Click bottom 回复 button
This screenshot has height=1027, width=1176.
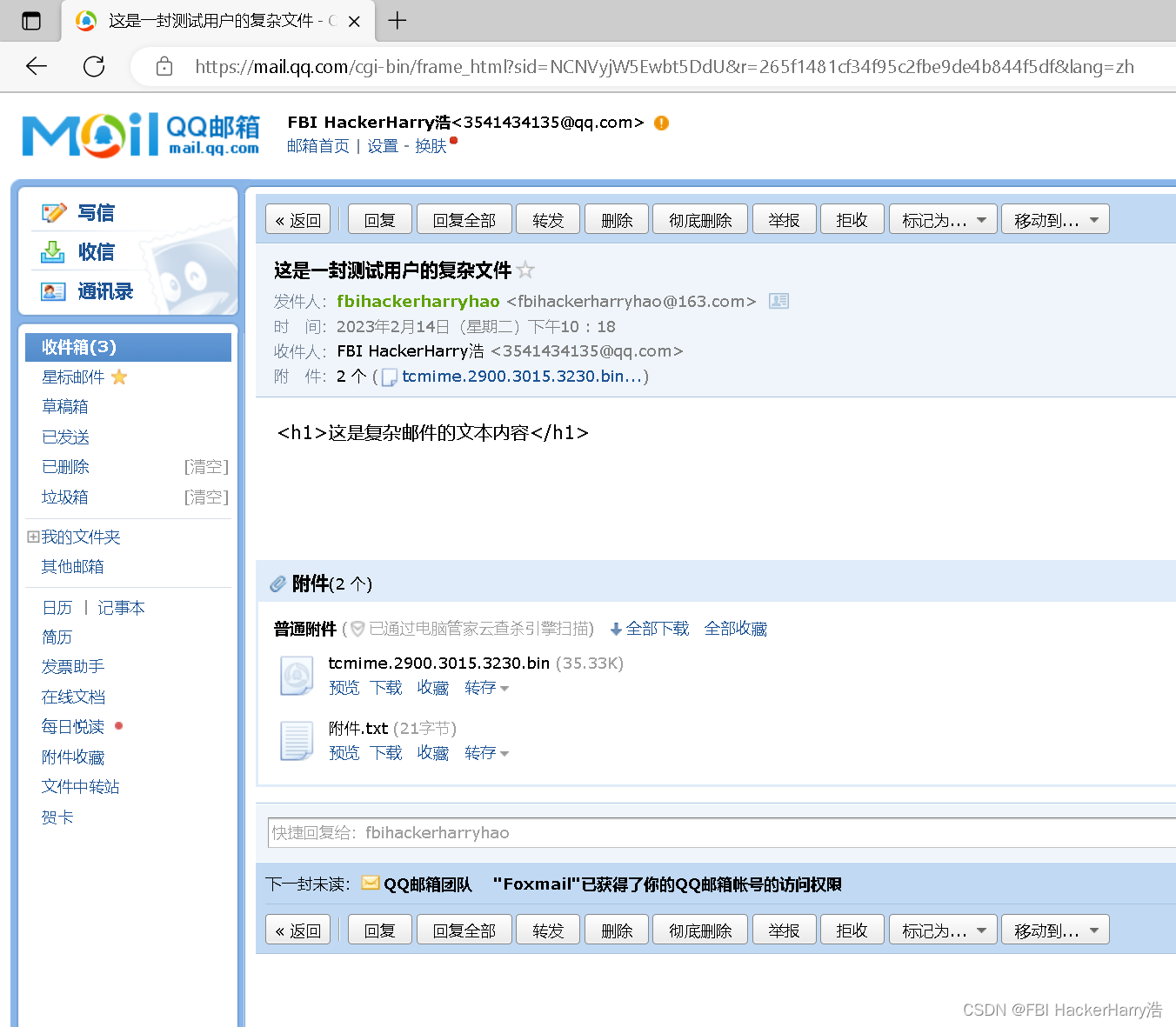(380, 930)
